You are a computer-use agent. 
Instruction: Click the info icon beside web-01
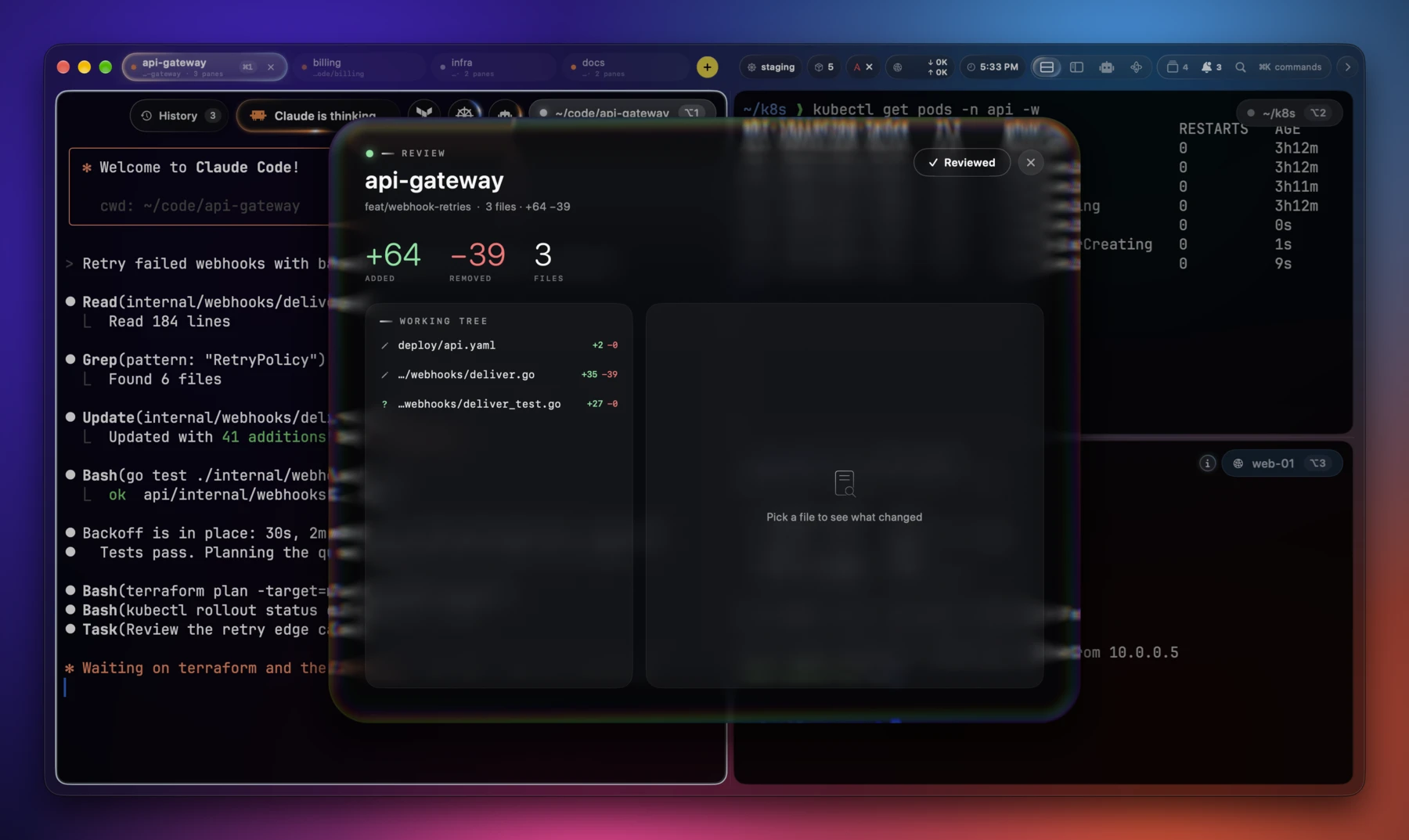click(x=1207, y=463)
